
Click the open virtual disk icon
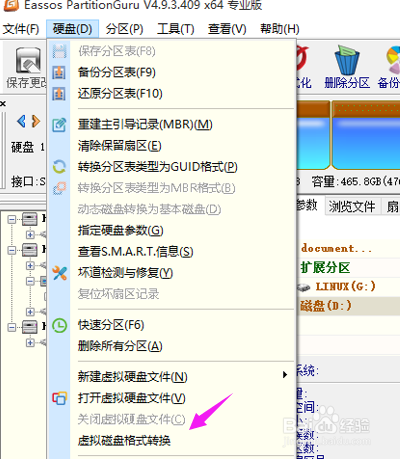point(59,398)
